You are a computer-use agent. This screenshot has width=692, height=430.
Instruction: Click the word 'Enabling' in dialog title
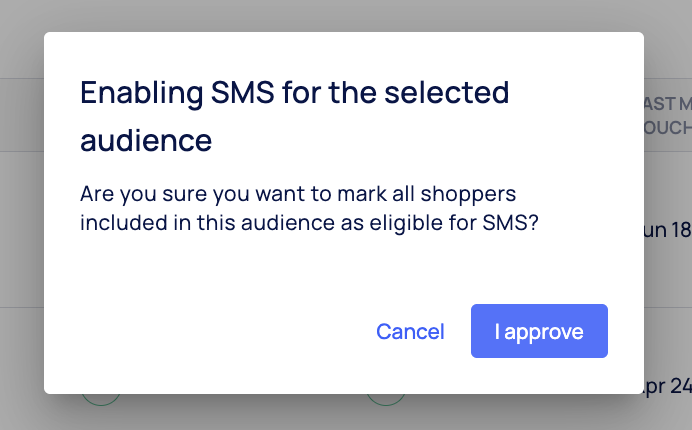(x=138, y=92)
